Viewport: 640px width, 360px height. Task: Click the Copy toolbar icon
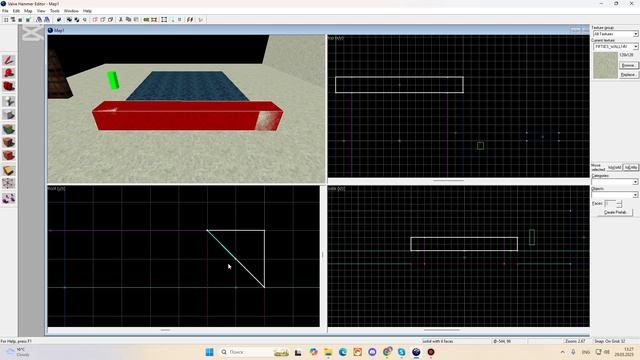coord(128,20)
